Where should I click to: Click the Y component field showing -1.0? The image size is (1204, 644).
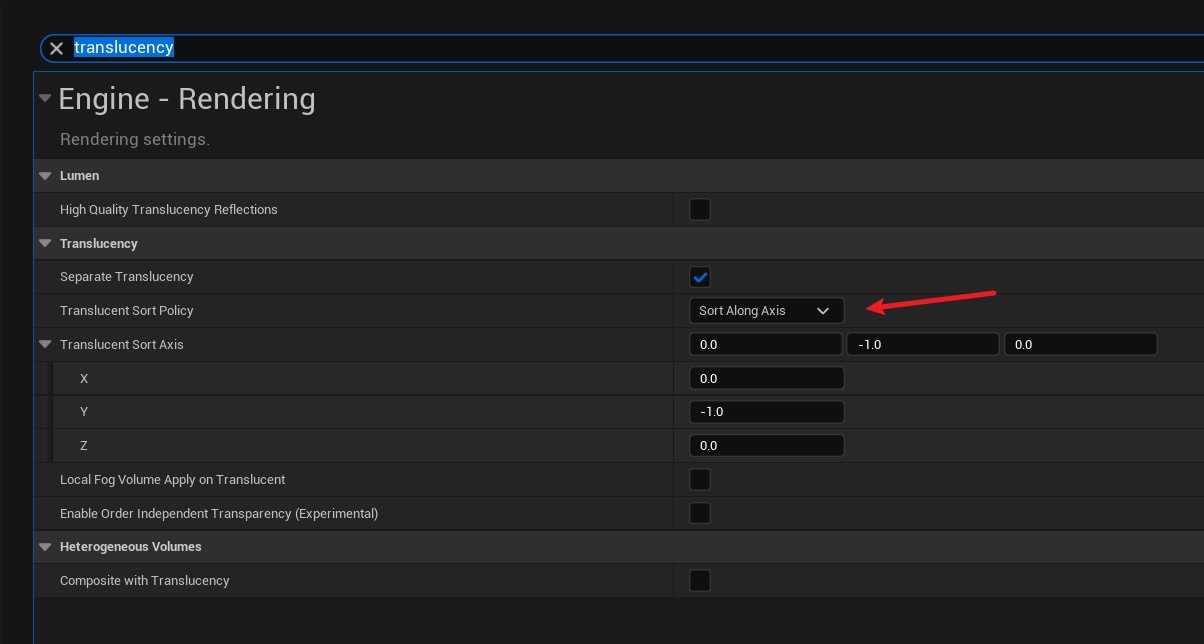pos(766,412)
